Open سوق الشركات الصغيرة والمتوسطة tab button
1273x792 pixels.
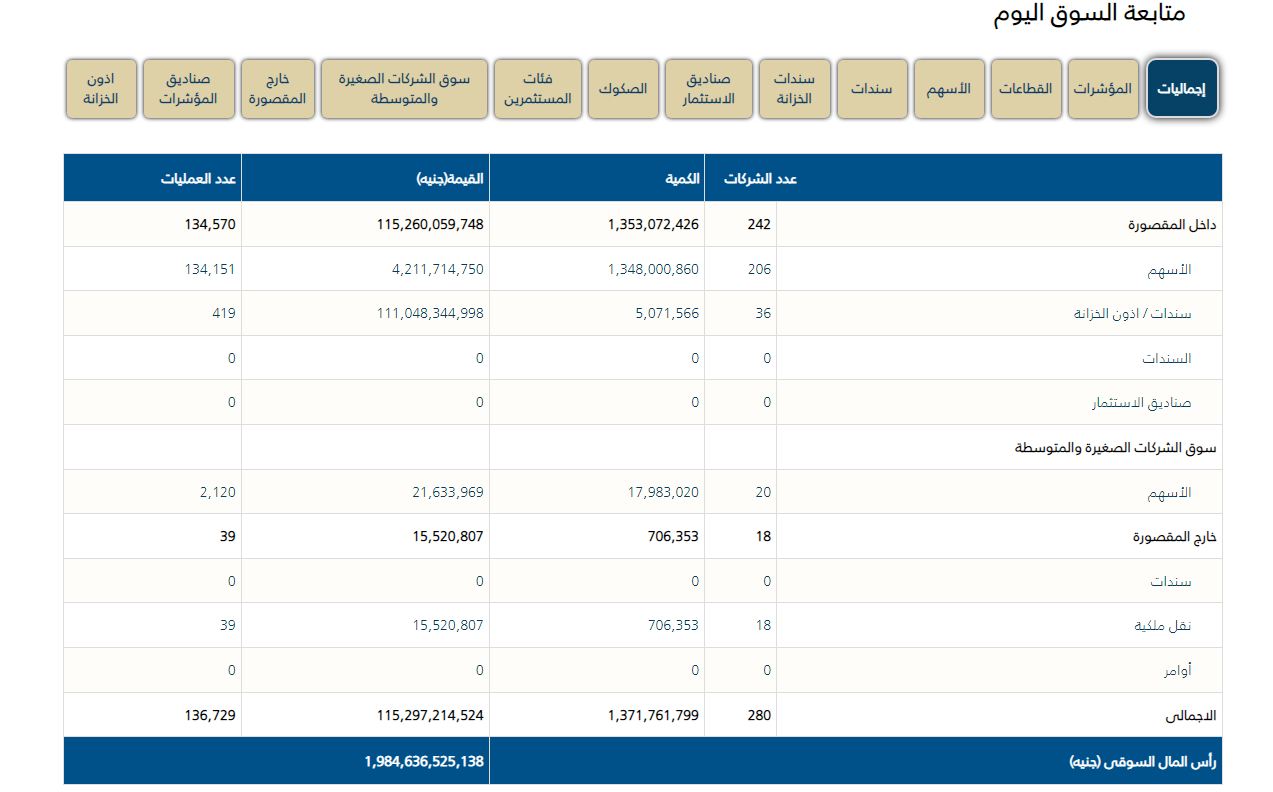pos(403,89)
